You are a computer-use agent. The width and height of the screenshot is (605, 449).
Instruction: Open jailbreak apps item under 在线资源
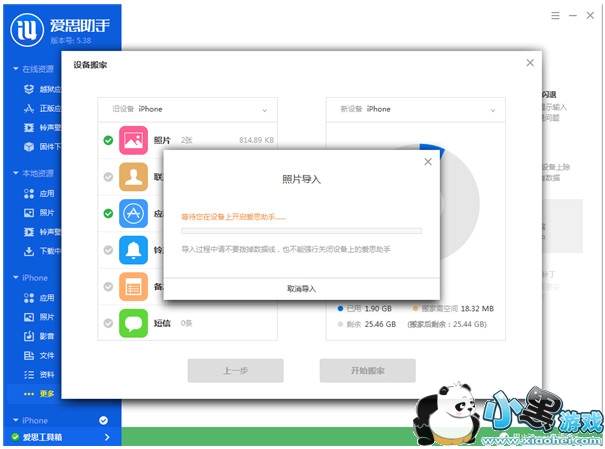pos(42,89)
